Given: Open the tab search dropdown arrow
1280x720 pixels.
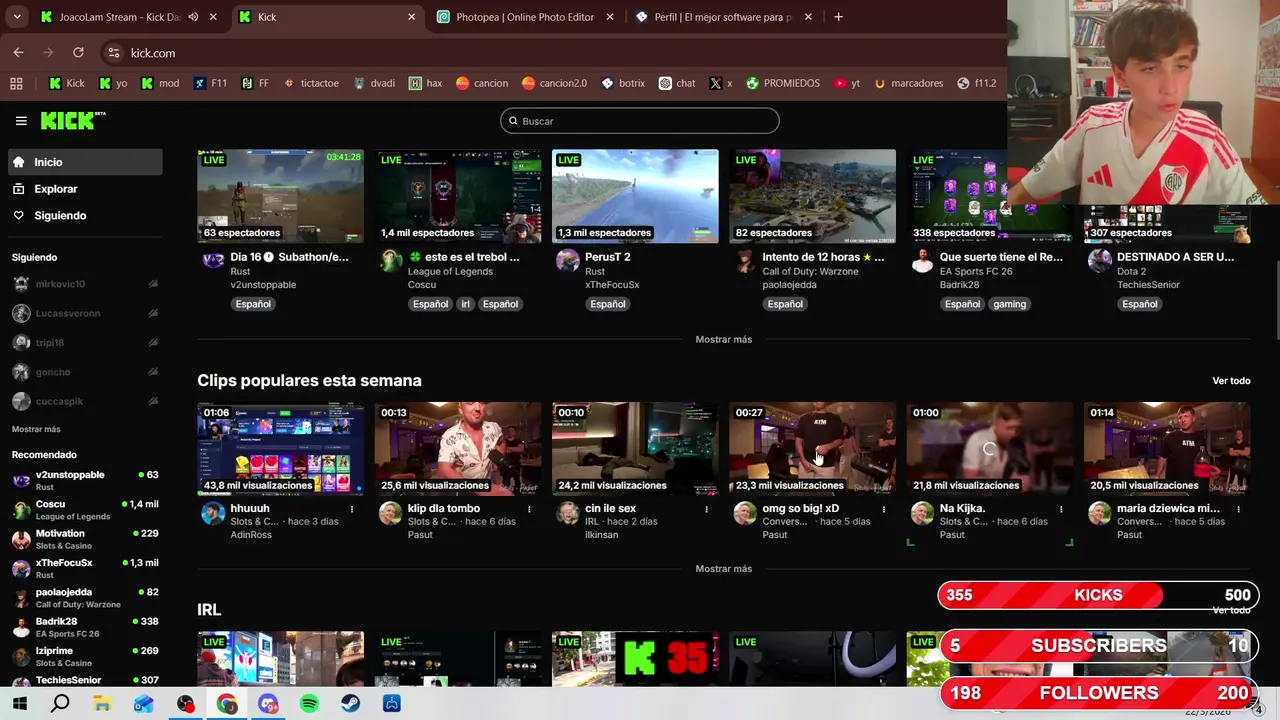Looking at the screenshot, I should click(17, 17).
